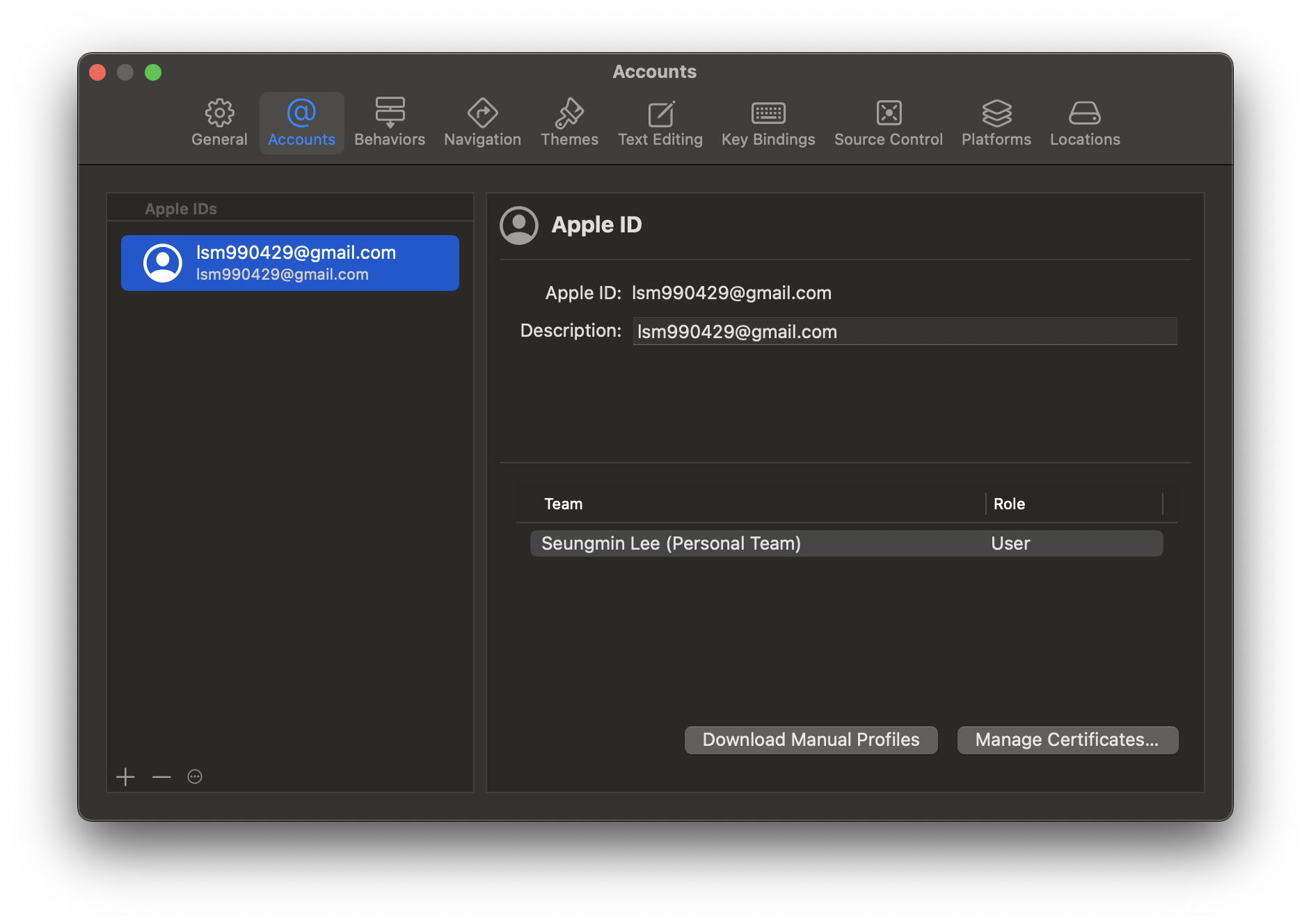
Task: Add a new account with plus button
Action: [x=125, y=776]
